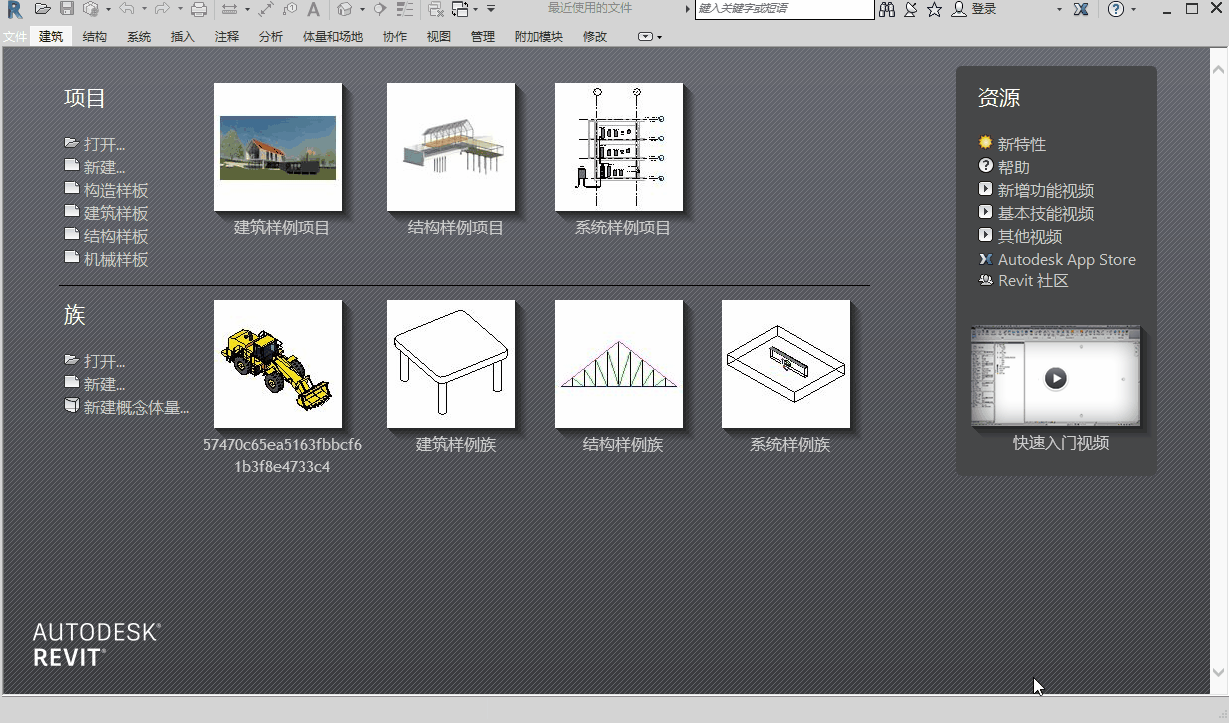Expand the sign-in account dropdown arrow

click(x=1059, y=9)
